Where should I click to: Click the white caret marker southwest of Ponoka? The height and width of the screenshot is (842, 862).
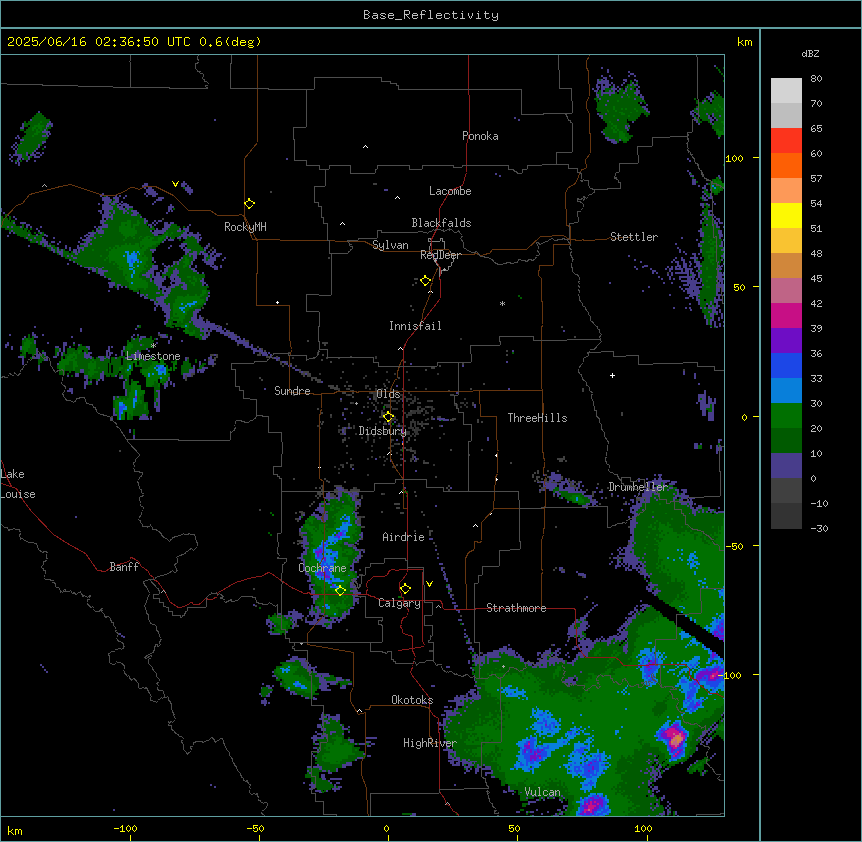(x=366, y=147)
